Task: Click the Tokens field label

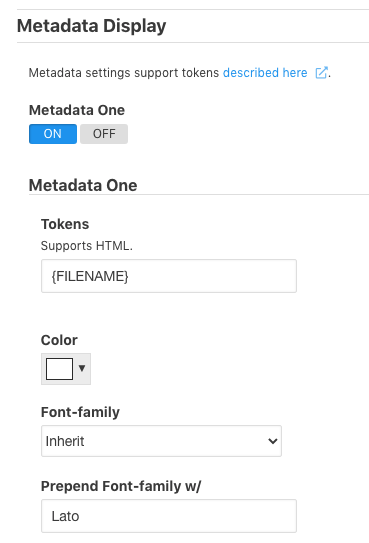Action: 65,224
